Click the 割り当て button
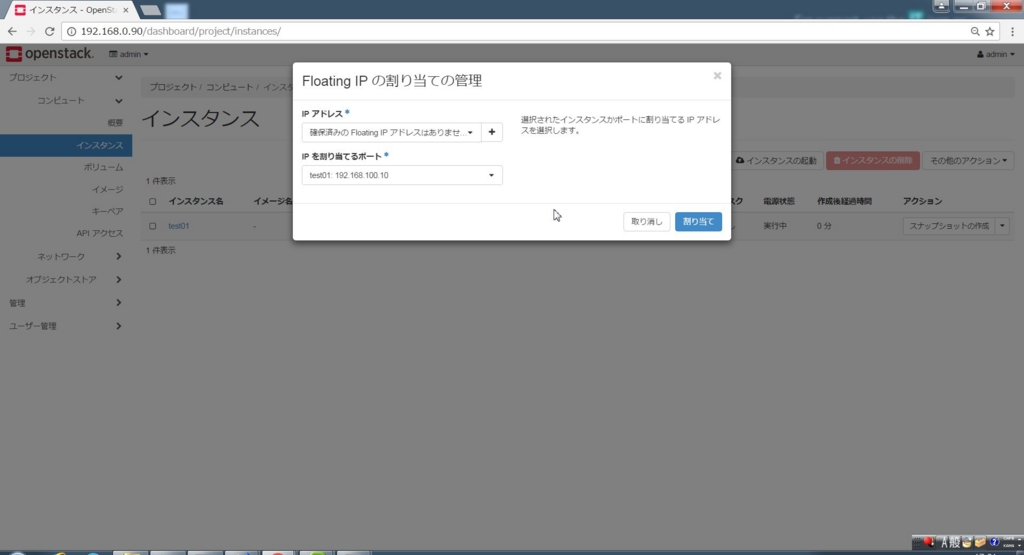 point(698,221)
